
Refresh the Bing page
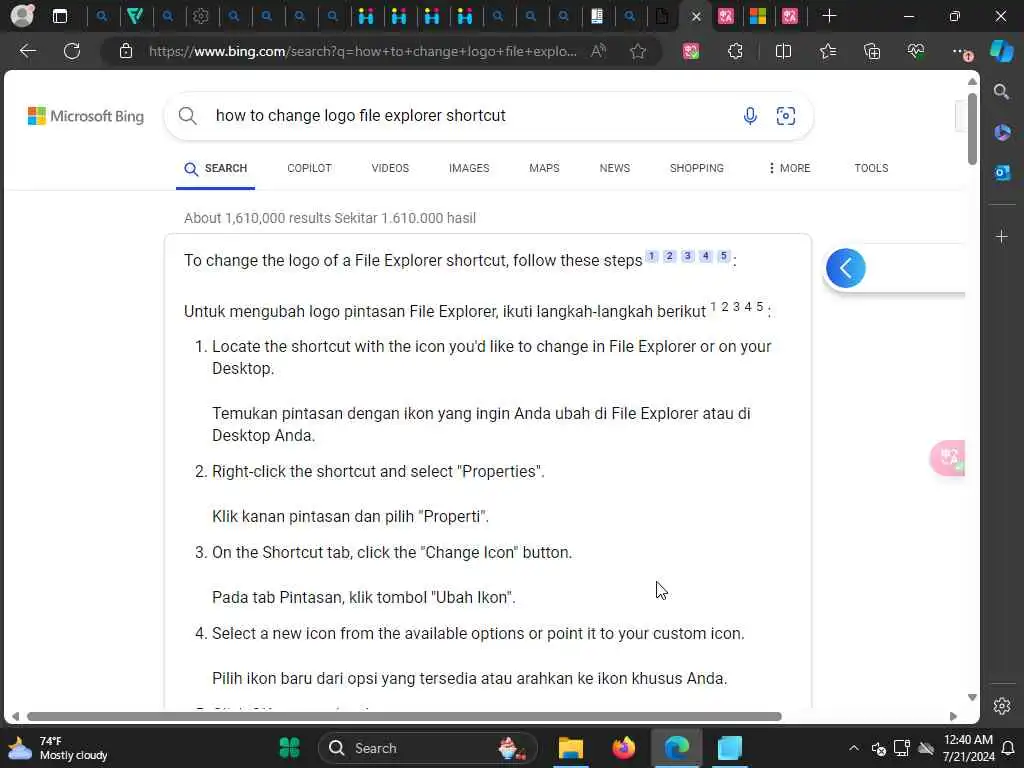[x=72, y=51]
